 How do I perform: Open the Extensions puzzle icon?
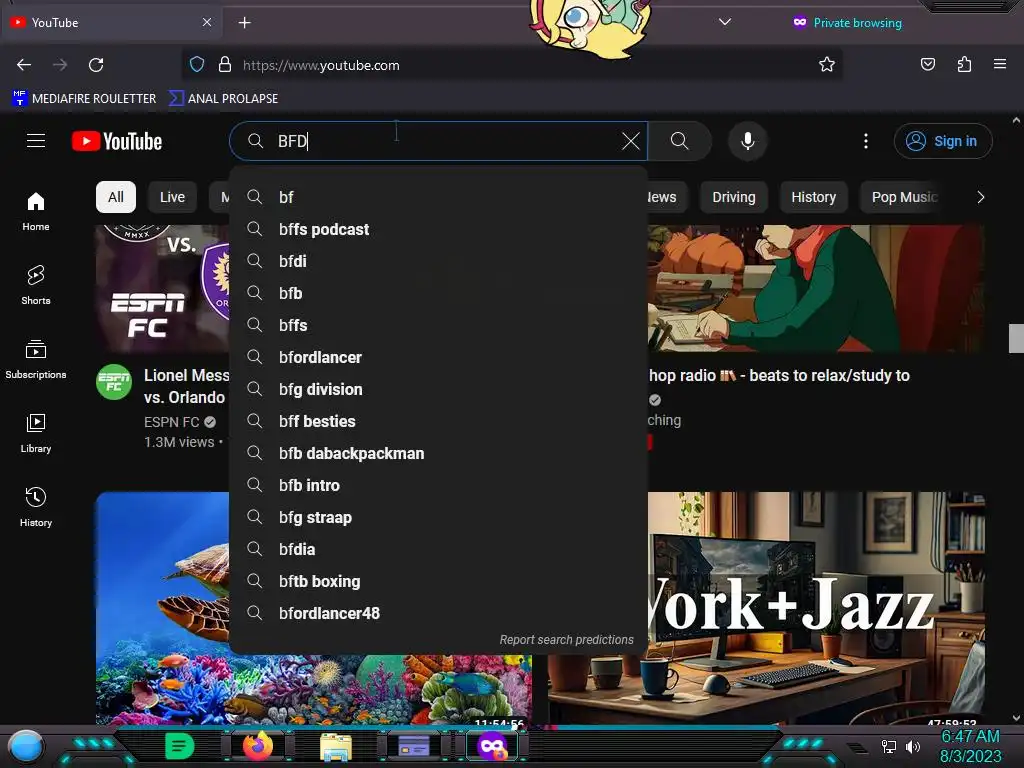pyautogui.click(x=964, y=65)
